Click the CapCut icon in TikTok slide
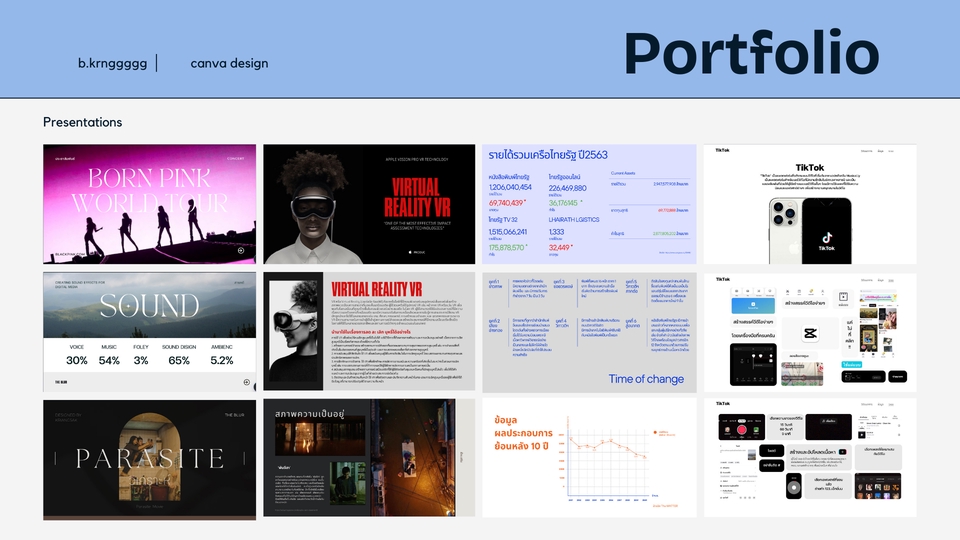This screenshot has width=960, height=540. 809,334
